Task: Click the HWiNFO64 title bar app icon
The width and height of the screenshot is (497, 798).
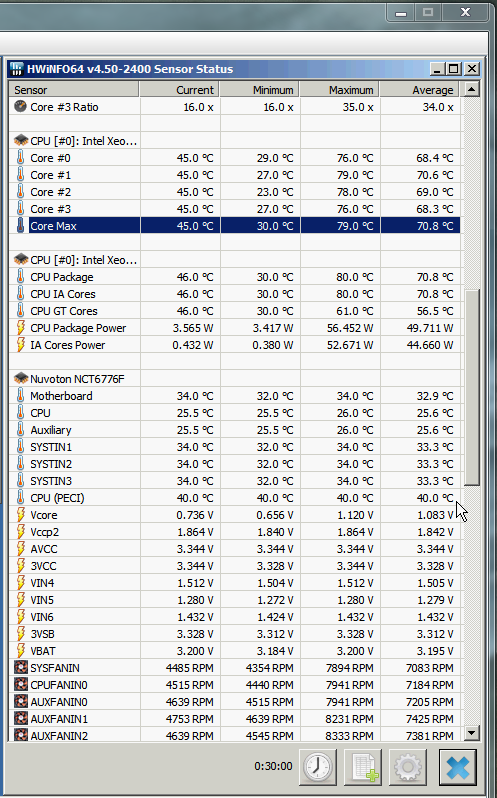Action: 17,69
